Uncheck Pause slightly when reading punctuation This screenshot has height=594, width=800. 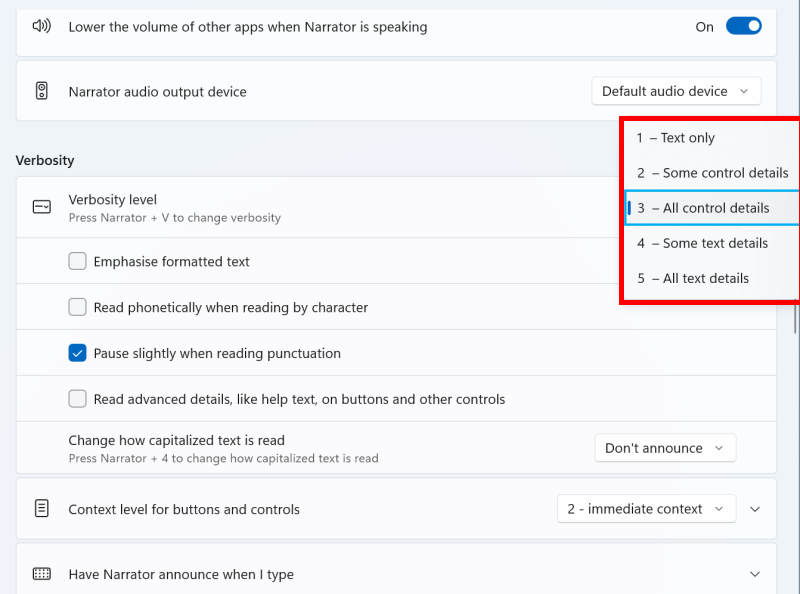pos(77,353)
